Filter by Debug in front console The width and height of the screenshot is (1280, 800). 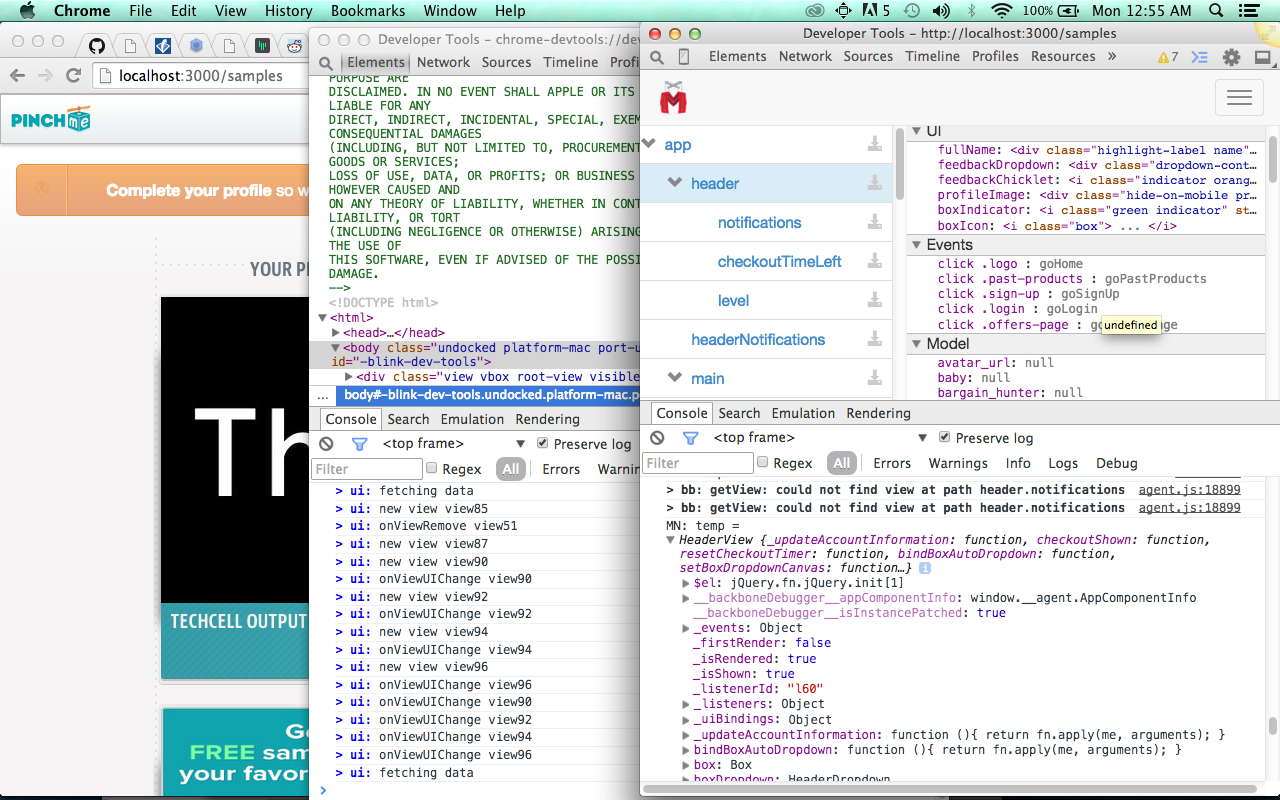pyautogui.click(x=1117, y=463)
